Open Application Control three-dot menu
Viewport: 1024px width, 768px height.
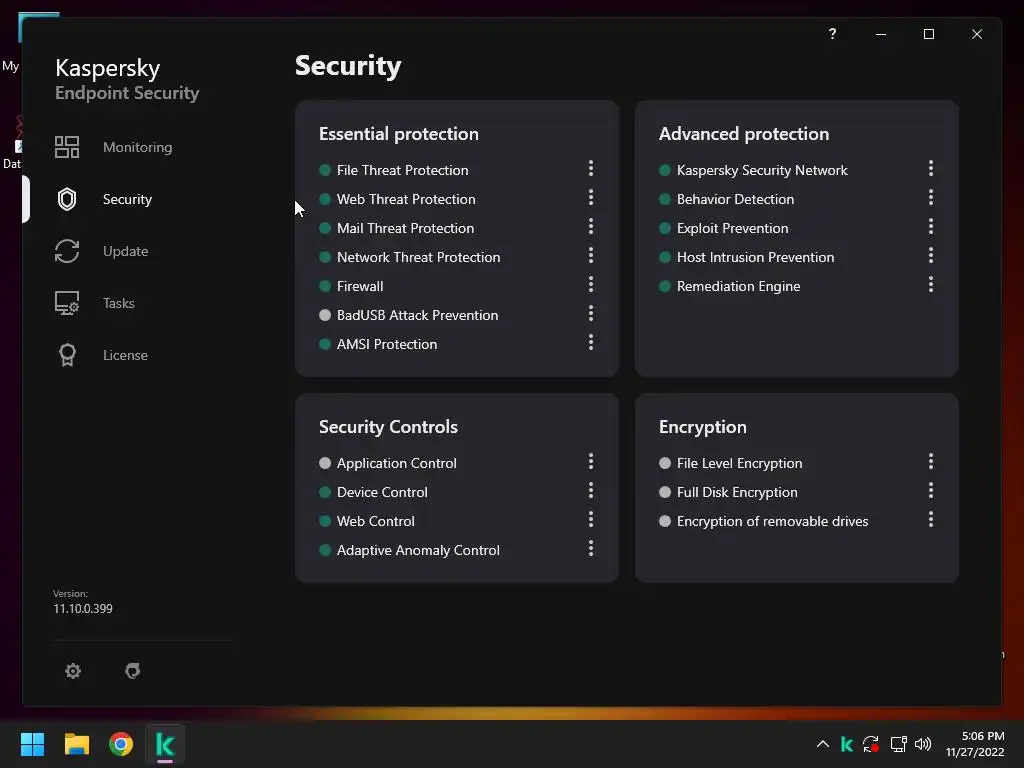click(x=591, y=462)
